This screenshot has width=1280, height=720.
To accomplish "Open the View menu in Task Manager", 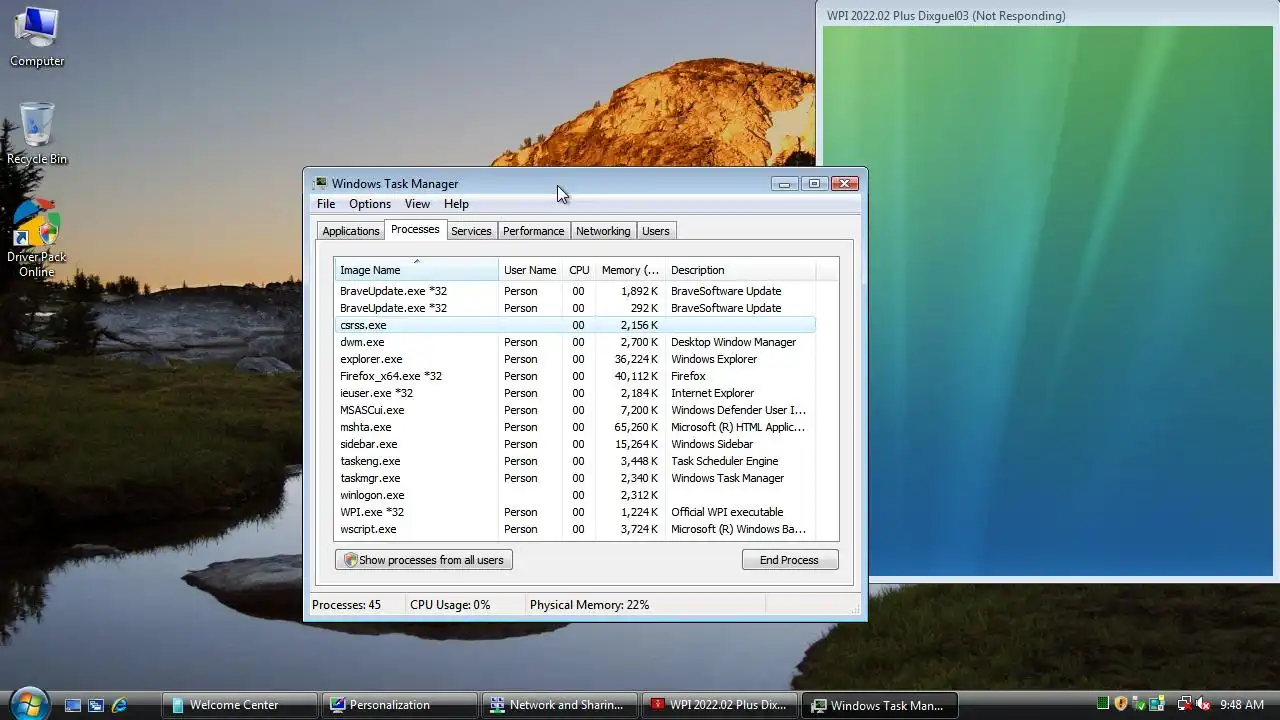I will tap(417, 204).
